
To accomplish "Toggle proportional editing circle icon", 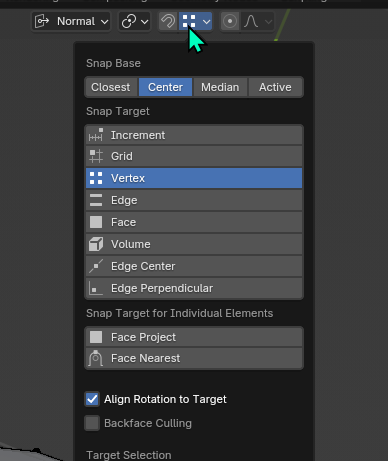I will click(230, 21).
